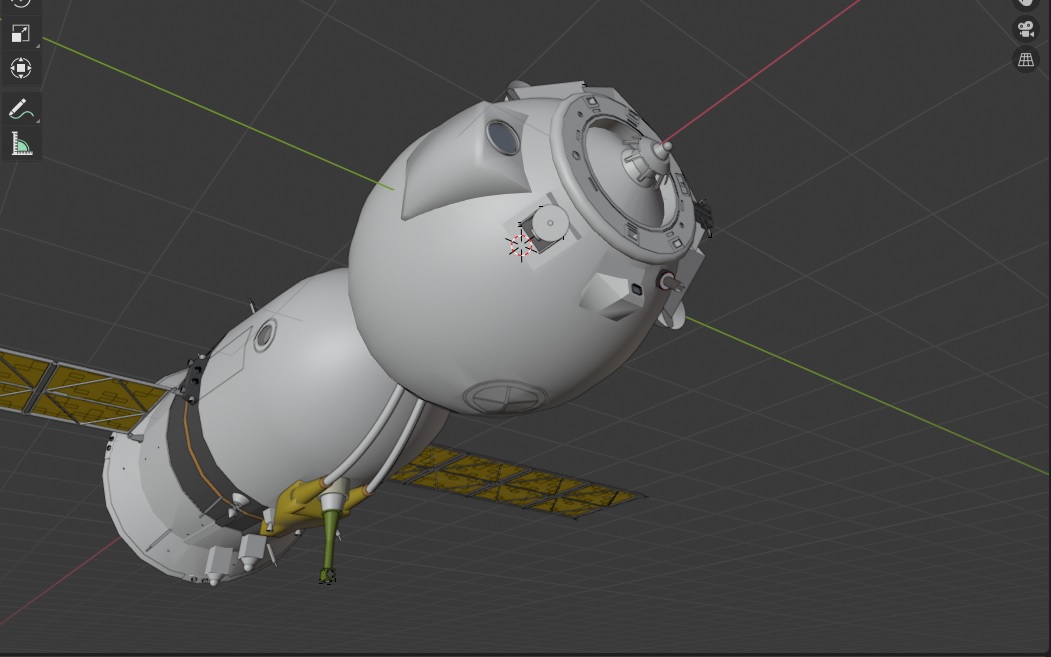This screenshot has height=657, width=1051.
Task: Select the green docking probe antenna
Action: pos(329,546)
